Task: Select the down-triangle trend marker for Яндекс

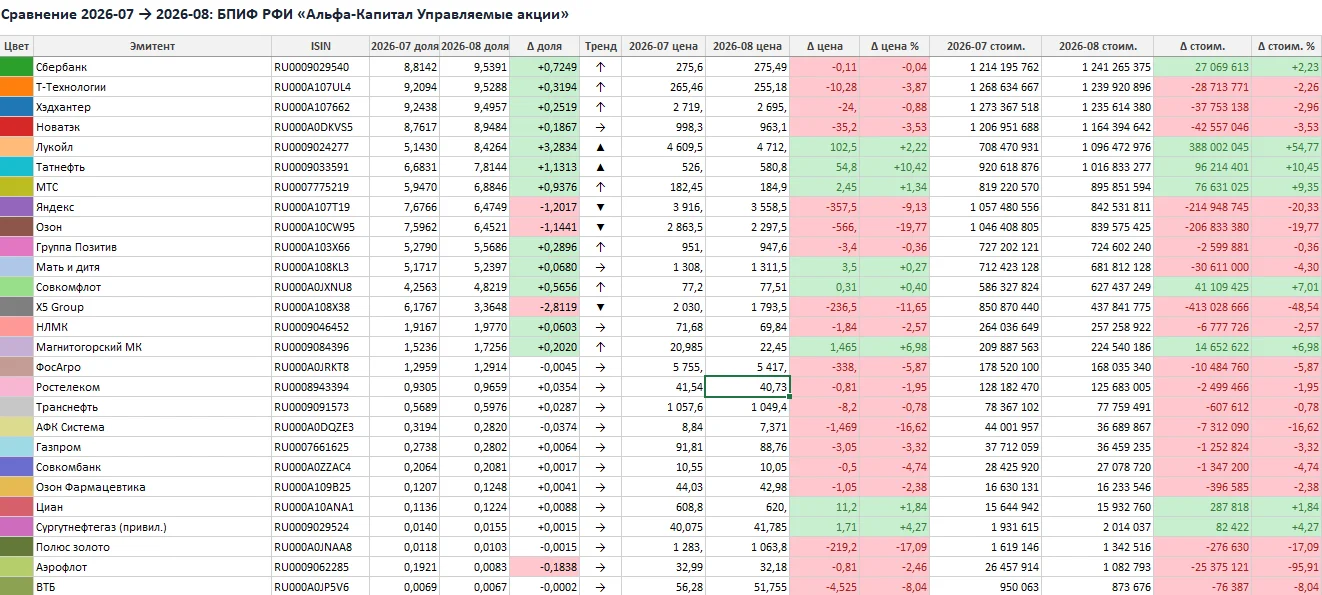Action: coord(601,207)
